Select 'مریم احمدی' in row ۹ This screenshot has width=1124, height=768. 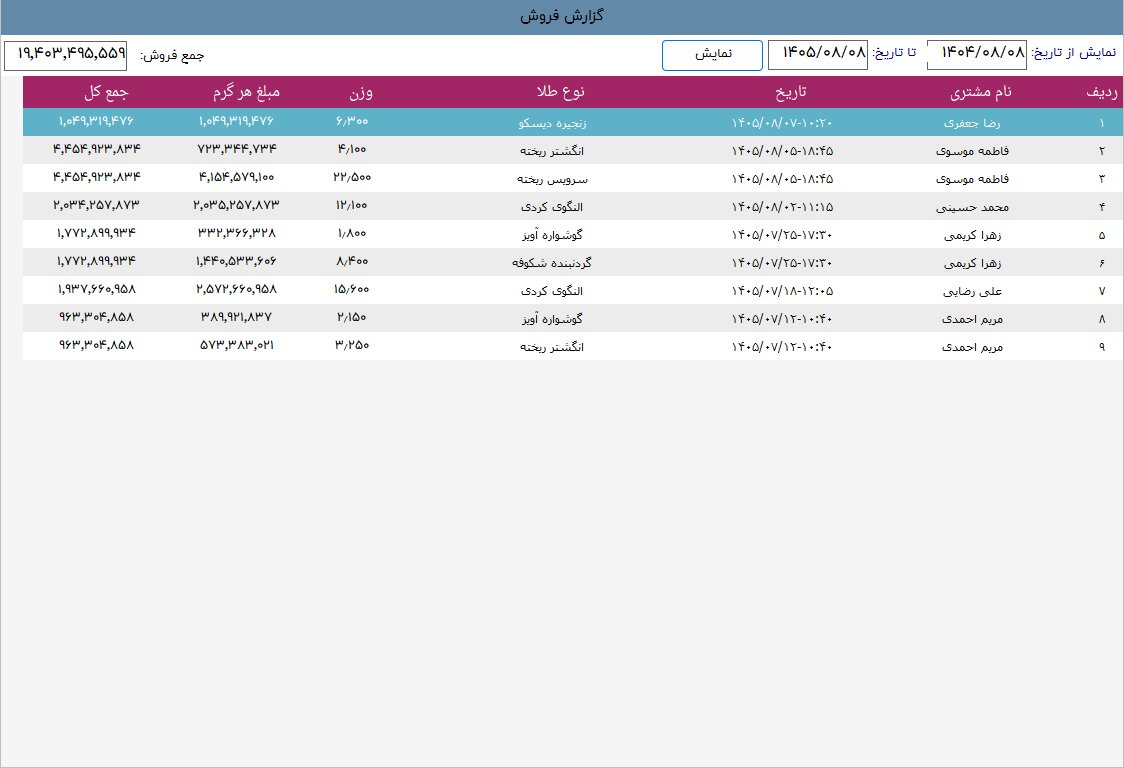click(972, 346)
